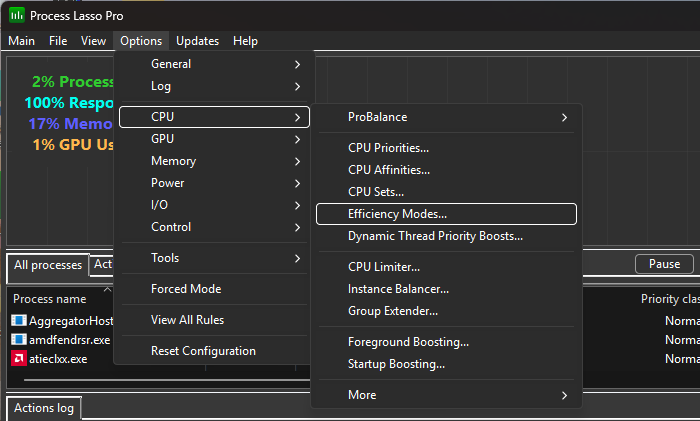
Task: Choose View All Rules
Action: 214,320
